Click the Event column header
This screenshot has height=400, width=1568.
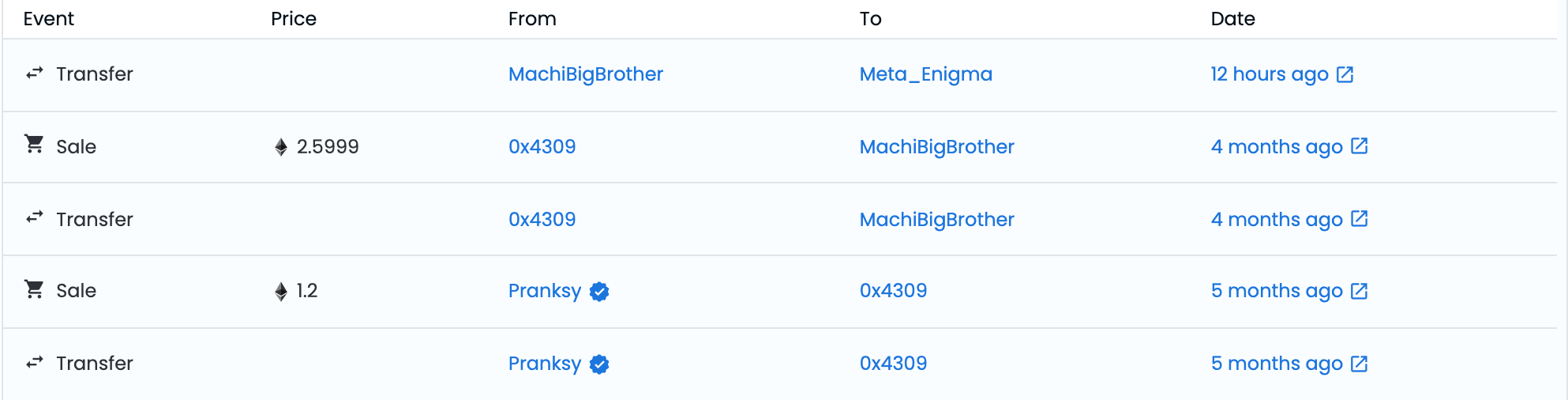(x=48, y=19)
